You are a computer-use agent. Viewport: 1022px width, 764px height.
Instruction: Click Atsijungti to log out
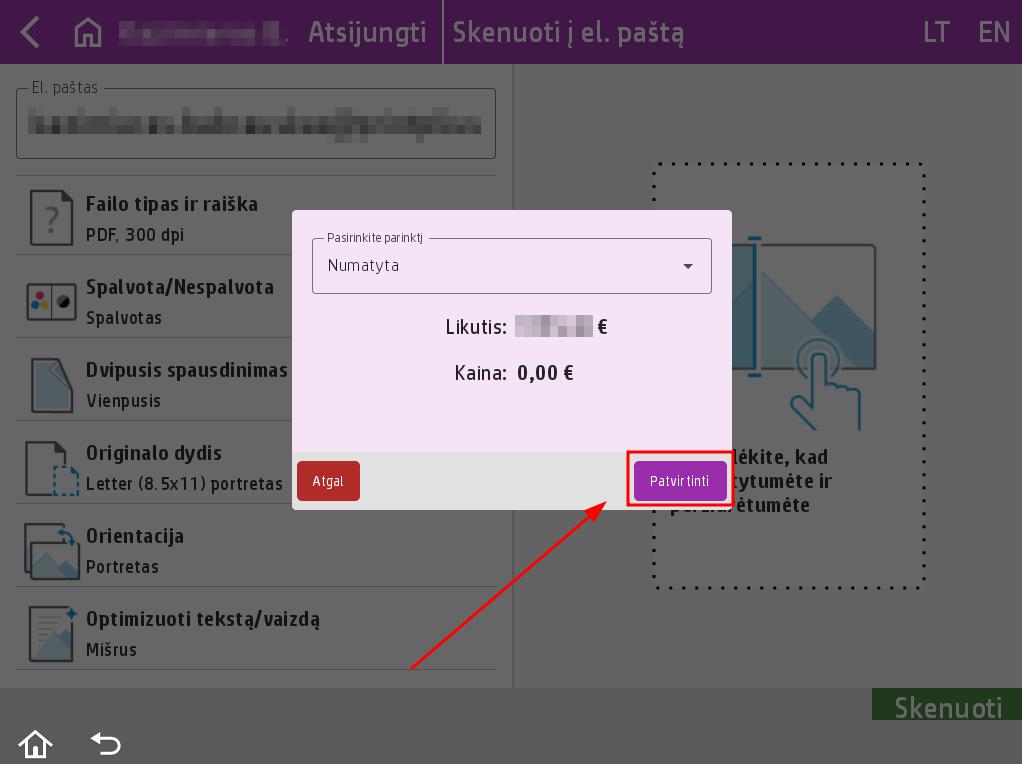tap(367, 32)
